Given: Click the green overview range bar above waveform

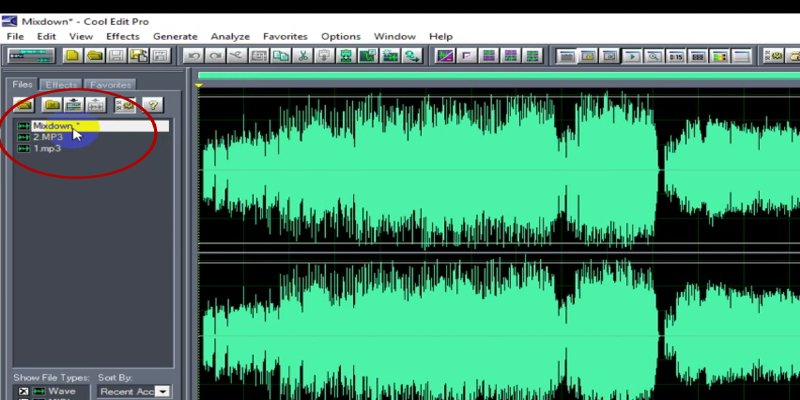Looking at the screenshot, I should 498,76.
